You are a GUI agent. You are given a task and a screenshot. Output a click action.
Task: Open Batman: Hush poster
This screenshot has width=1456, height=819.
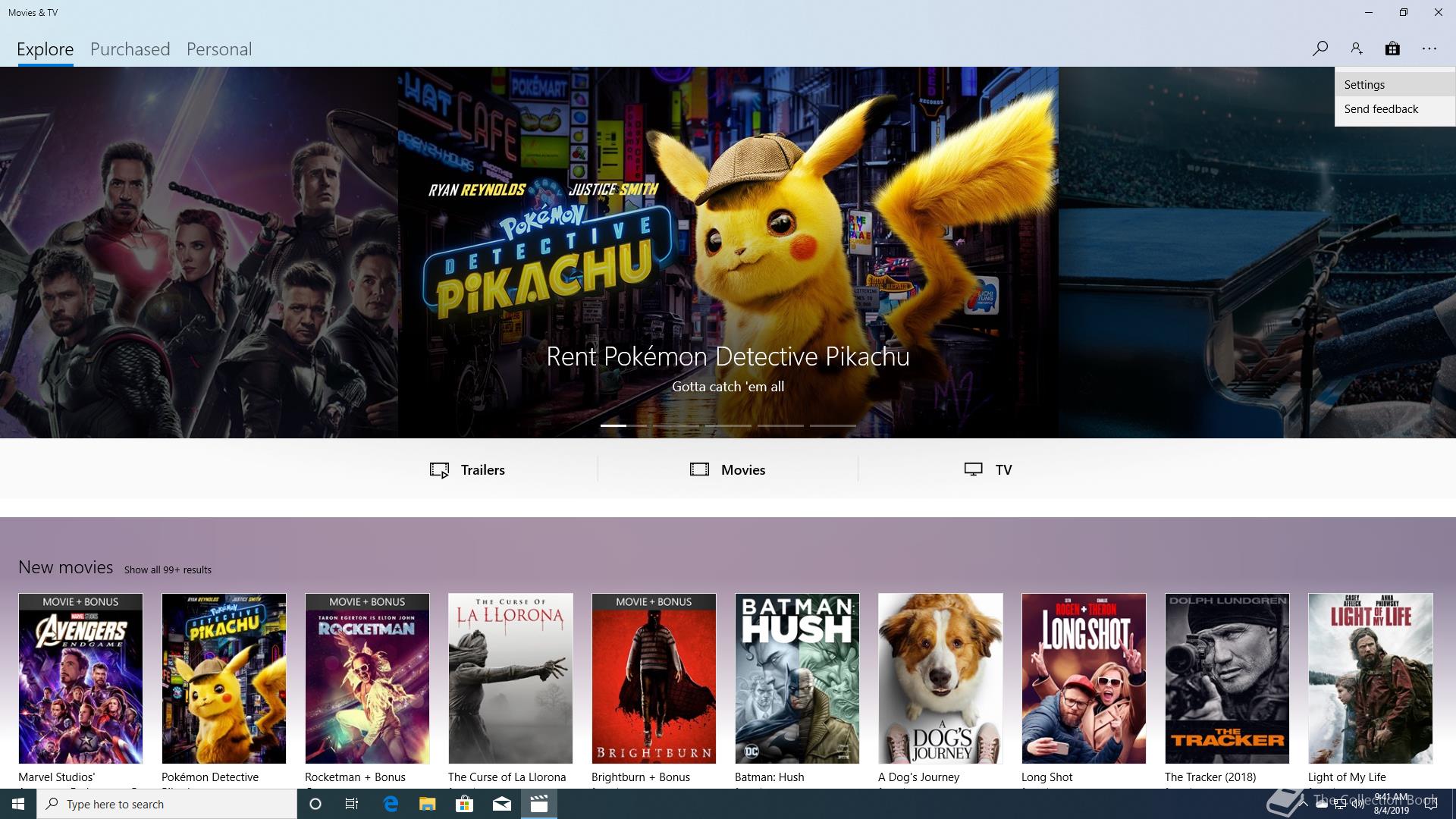797,679
